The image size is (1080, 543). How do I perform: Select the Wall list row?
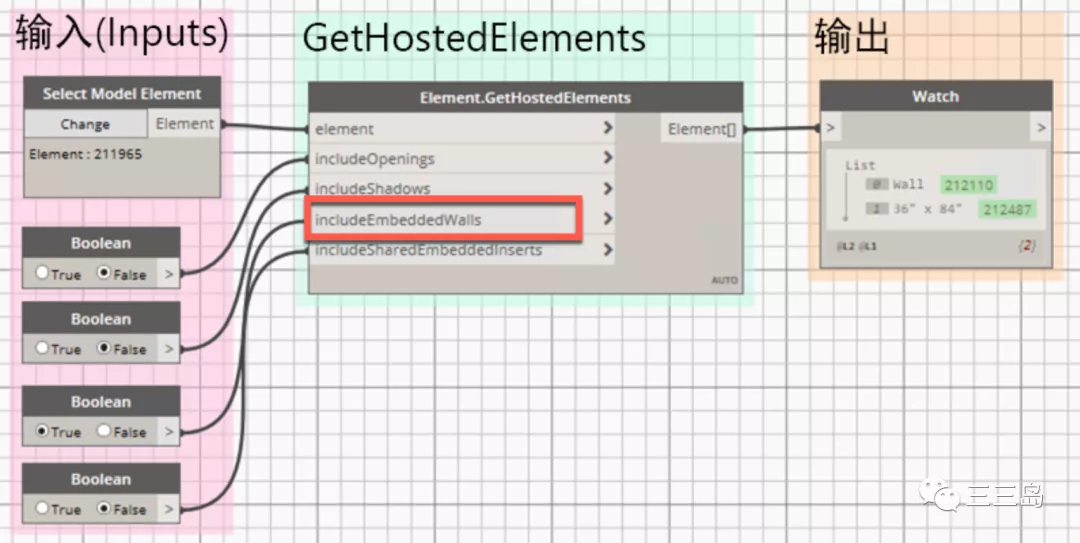[x=931, y=185]
